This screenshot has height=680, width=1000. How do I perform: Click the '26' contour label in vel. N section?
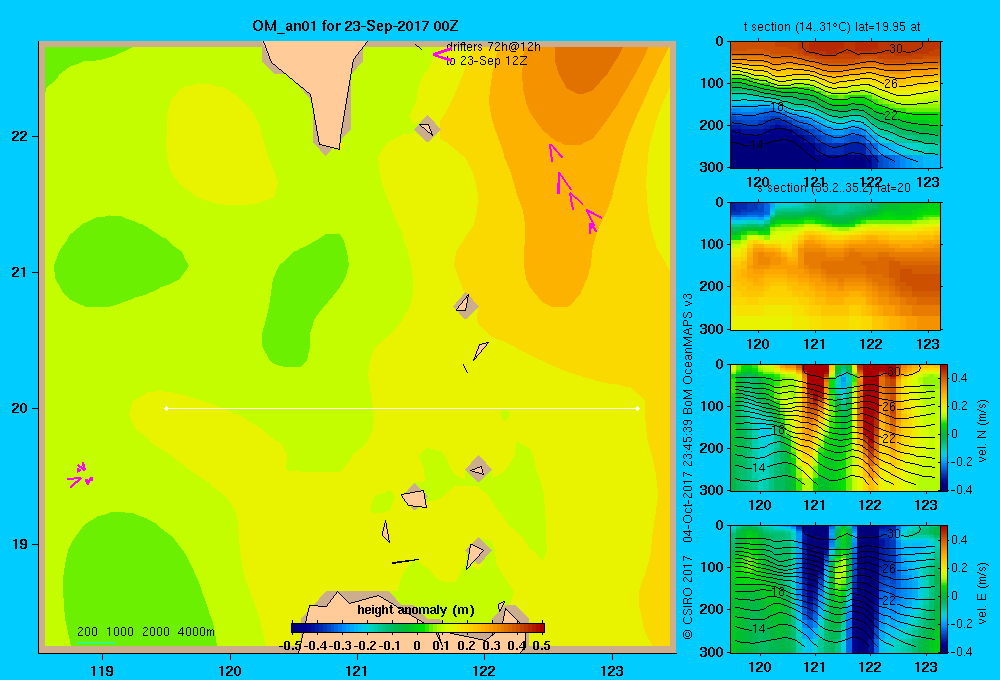coord(889,406)
